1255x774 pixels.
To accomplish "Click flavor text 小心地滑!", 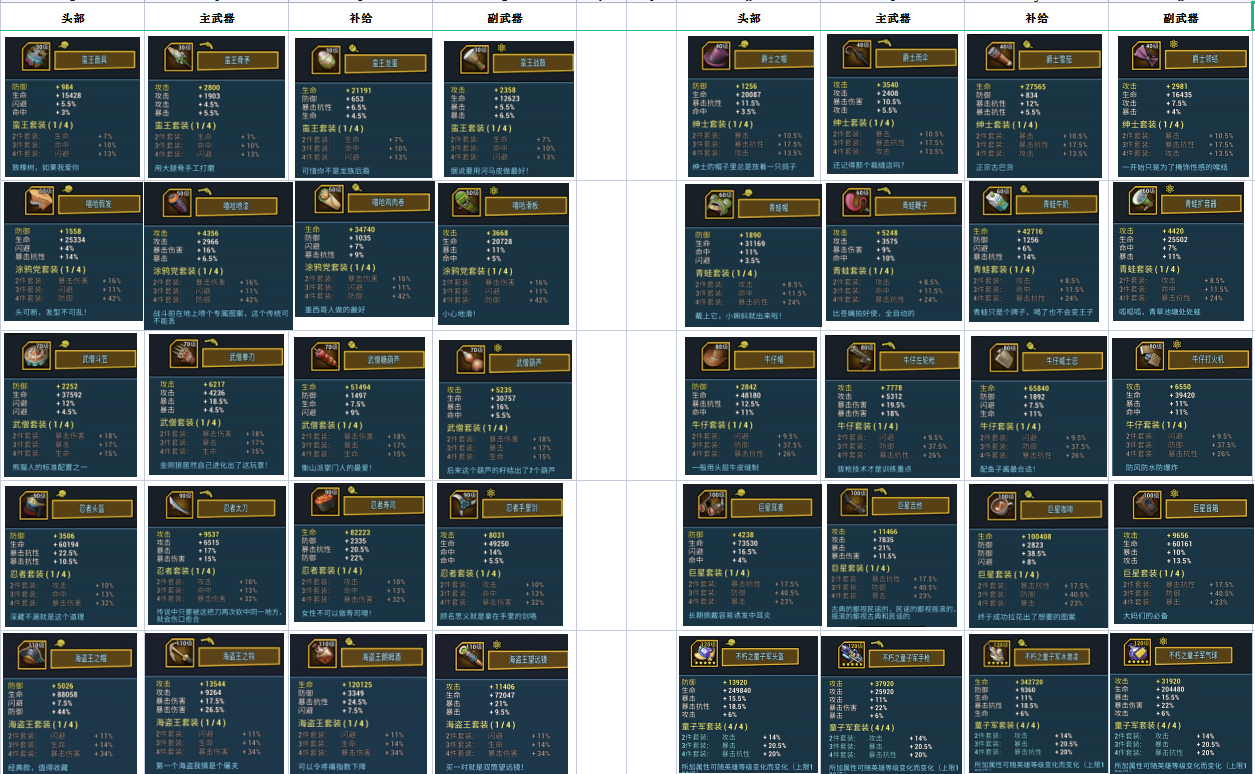I will click(x=461, y=313).
